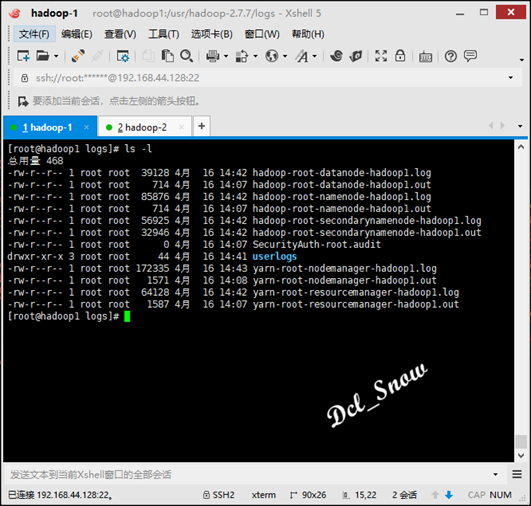Open the tab list dropdown arrow
Viewport: 531px width, 506px height.
coord(520,126)
